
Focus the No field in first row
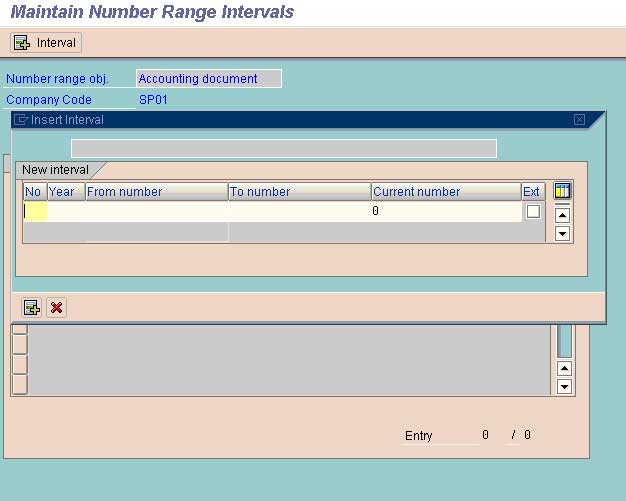(35, 211)
